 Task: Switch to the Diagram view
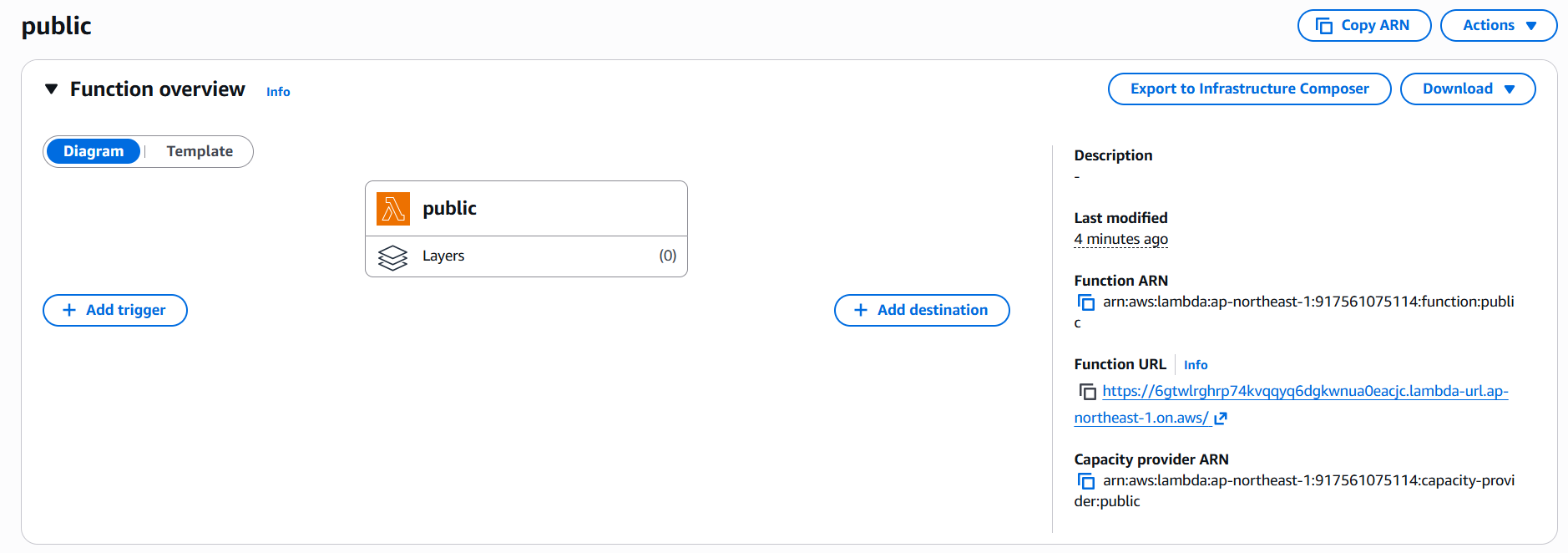94,151
